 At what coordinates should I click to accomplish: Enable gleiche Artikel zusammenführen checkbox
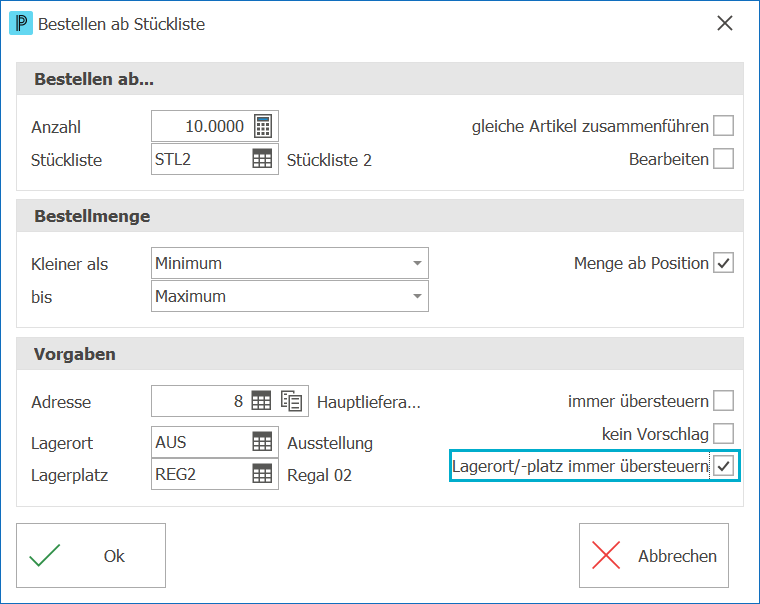coord(723,126)
